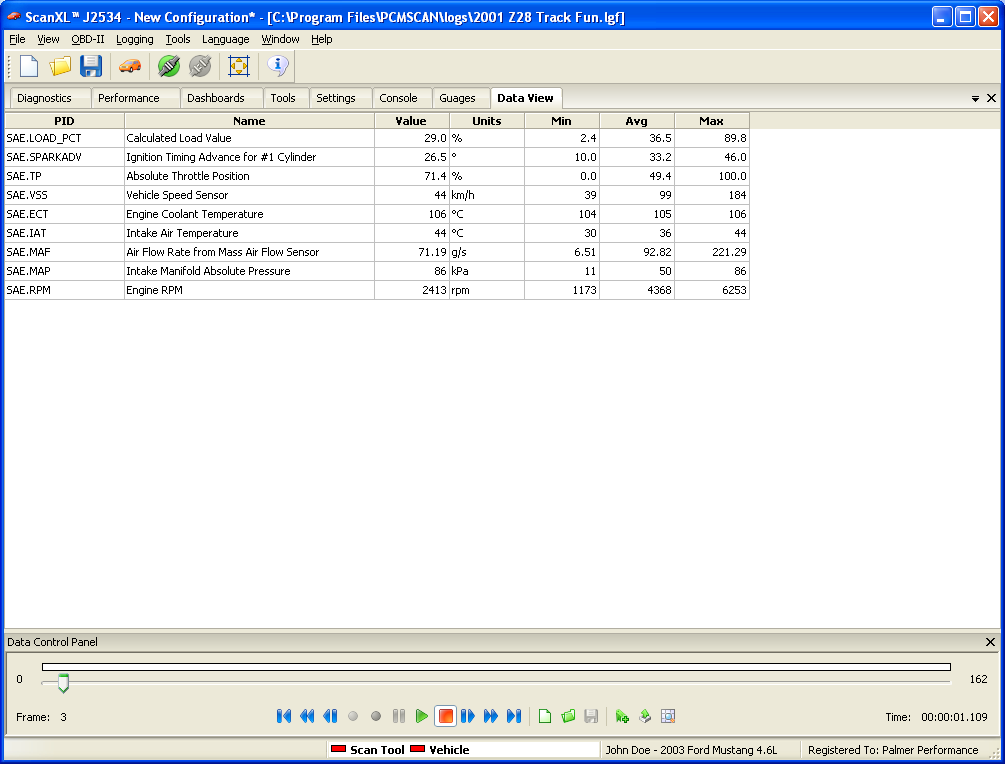Click the export icon with the green up arrow
The image size is (1005, 764).
(x=645, y=716)
